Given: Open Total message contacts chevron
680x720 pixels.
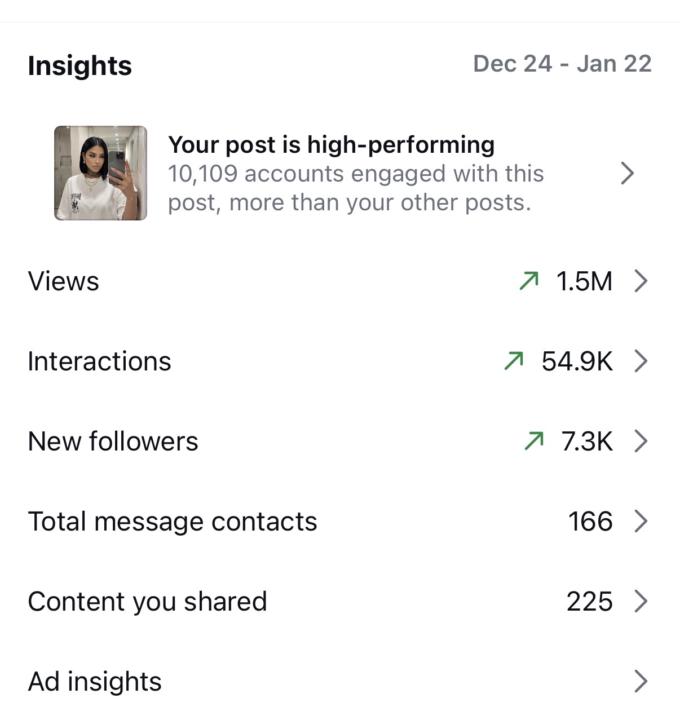Looking at the screenshot, I should click(641, 522).
